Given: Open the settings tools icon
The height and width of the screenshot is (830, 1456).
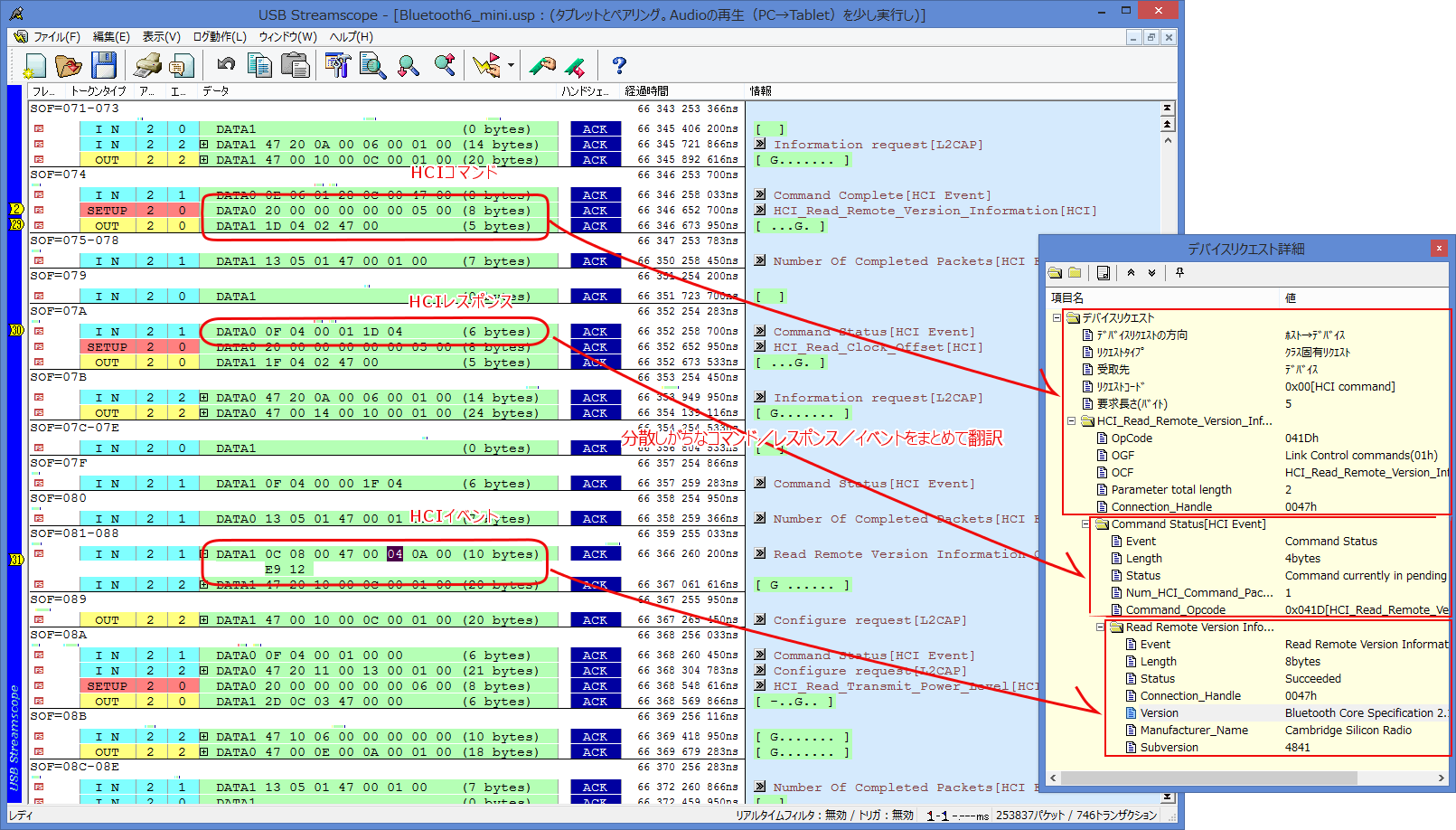Looking at the screenshot, I should [338, 66].
